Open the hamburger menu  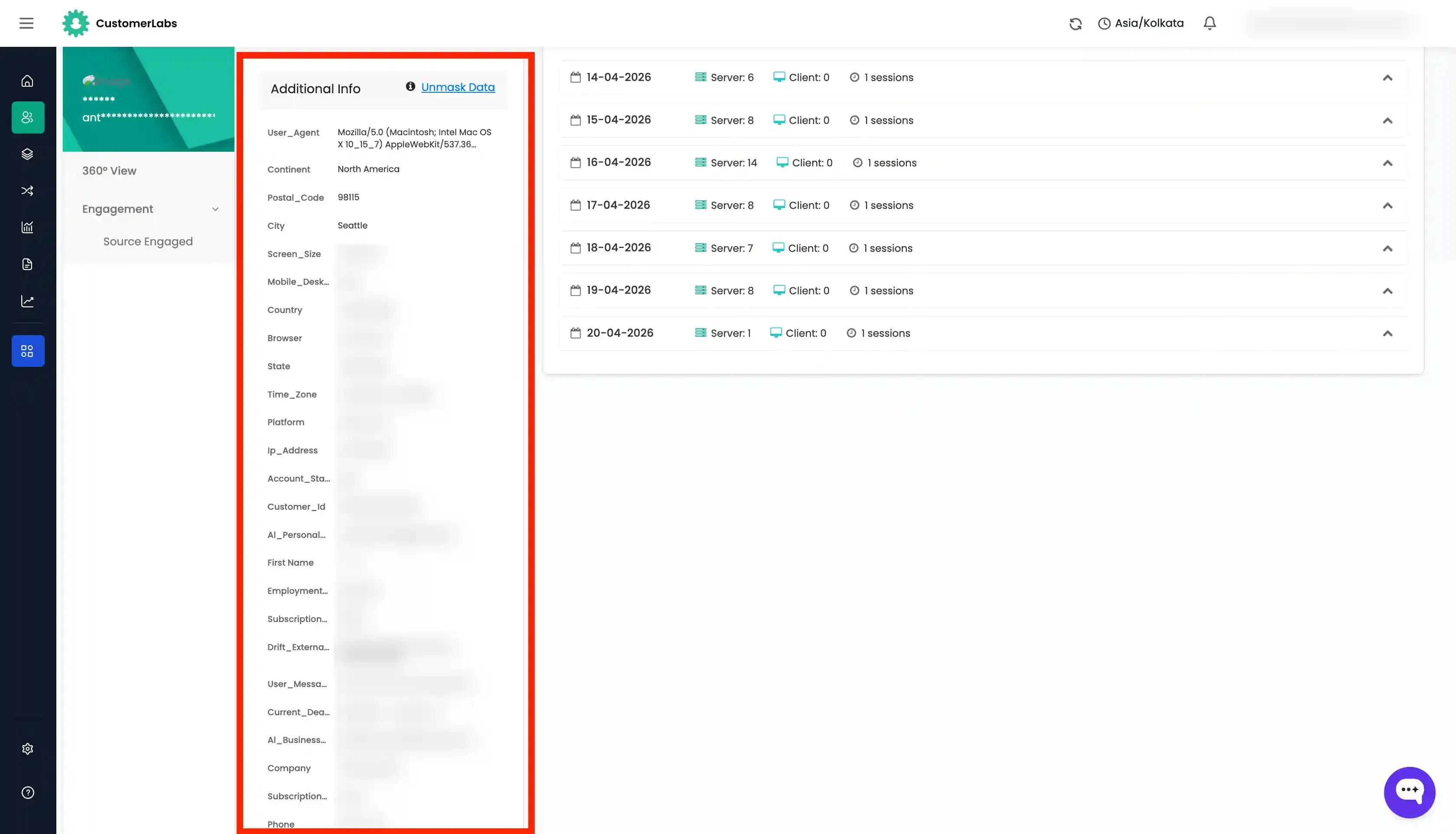click(26, 23)
